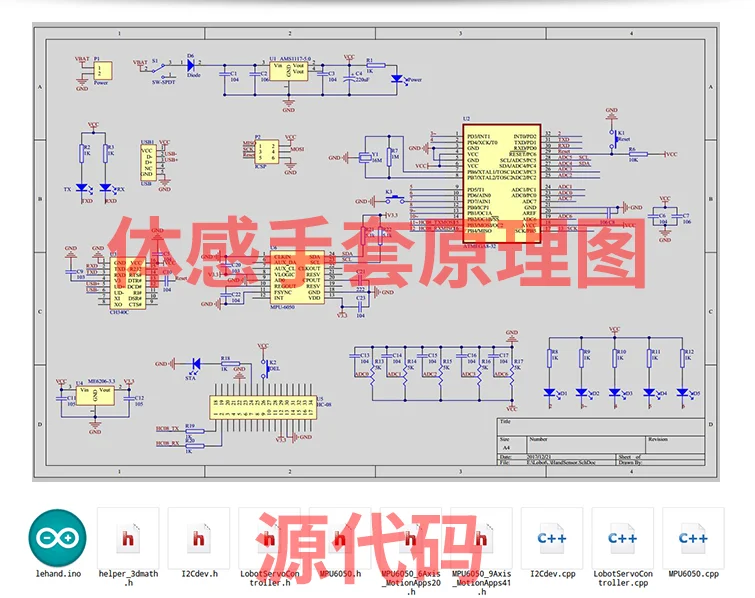This screenshot has width=755, height=598.
Task: Click the MPU-6050 U6 chip symbol
Action: pyautogui.click(x=297, y=277)
